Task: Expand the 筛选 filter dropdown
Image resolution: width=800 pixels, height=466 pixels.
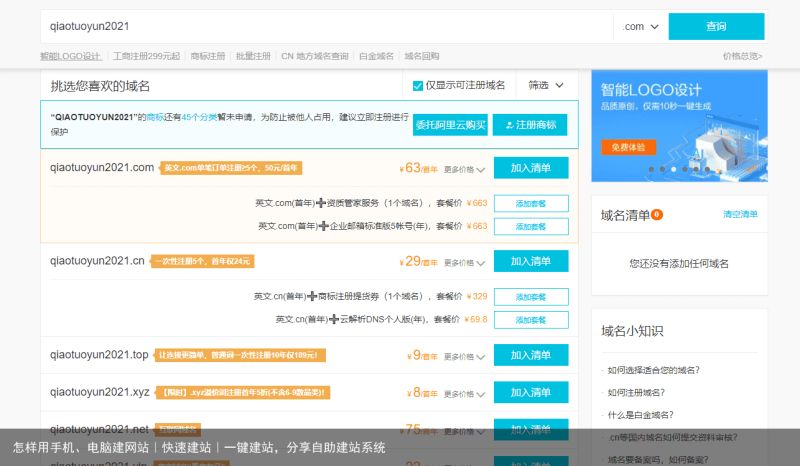Action: click(x=546, y=85)
